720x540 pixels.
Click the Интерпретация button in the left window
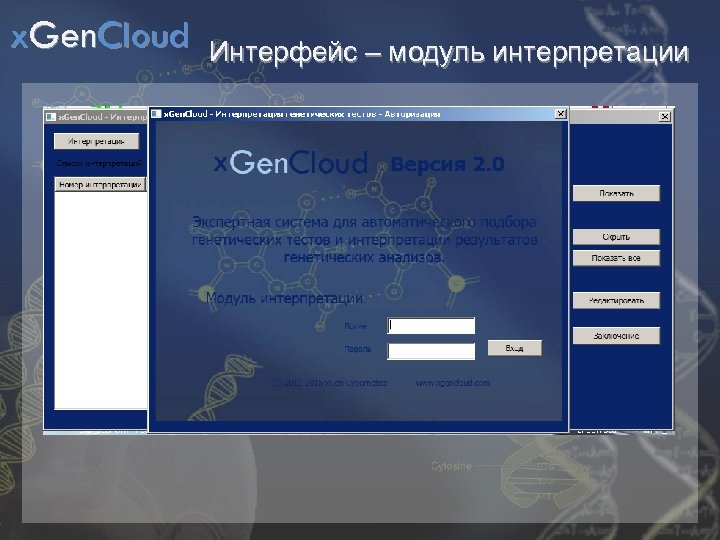96,141
